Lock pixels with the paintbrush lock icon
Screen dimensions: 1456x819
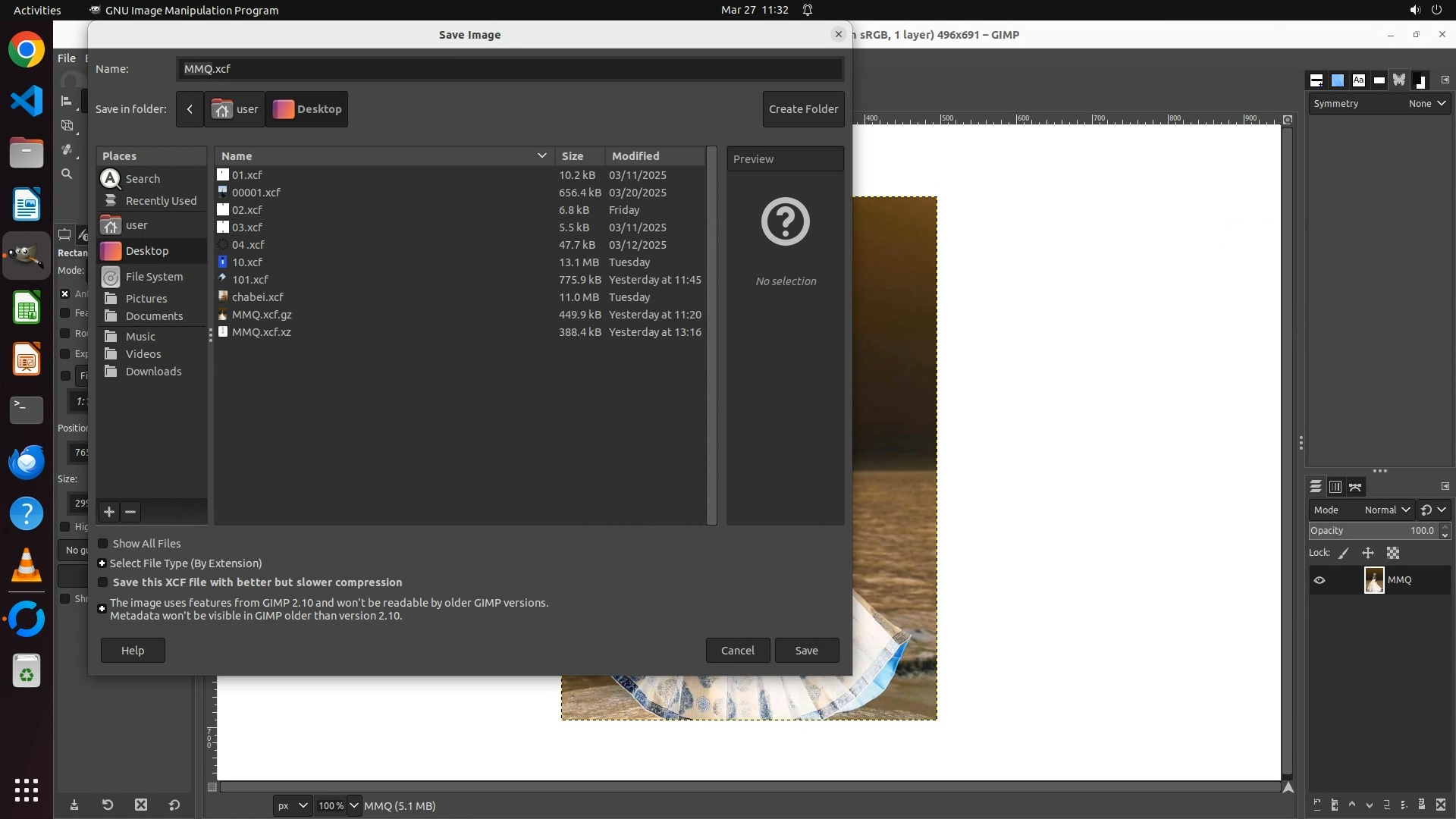click(x=1344, y=554)
